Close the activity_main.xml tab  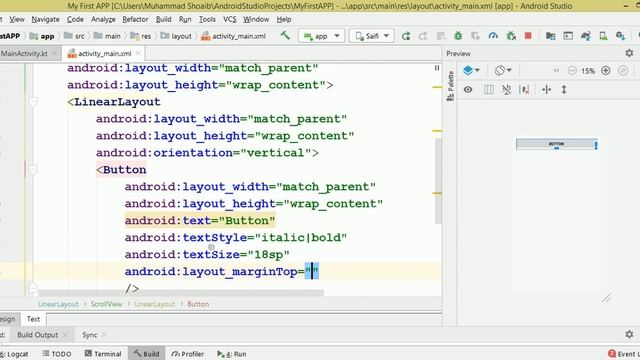138,53
